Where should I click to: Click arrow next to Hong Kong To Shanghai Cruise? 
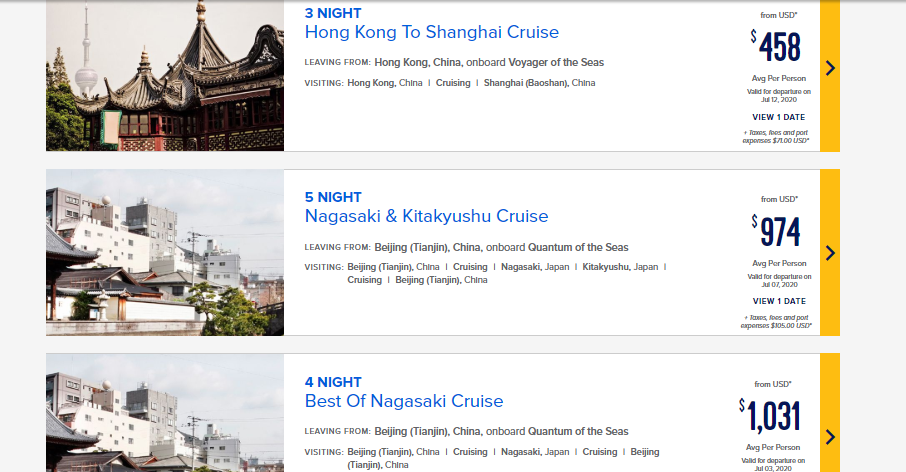(x=830, y=68)
